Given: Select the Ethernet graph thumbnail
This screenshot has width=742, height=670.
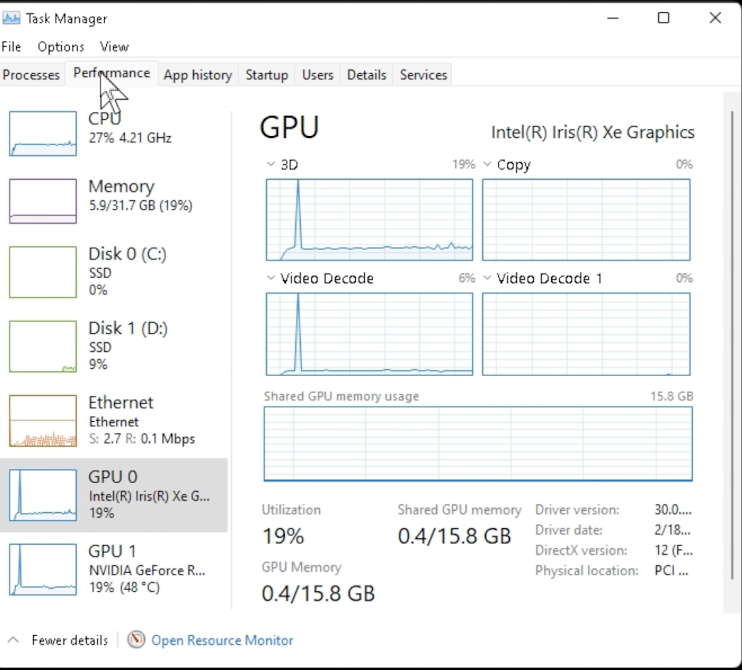Looking at the screenshot, I should pos(42,420).
